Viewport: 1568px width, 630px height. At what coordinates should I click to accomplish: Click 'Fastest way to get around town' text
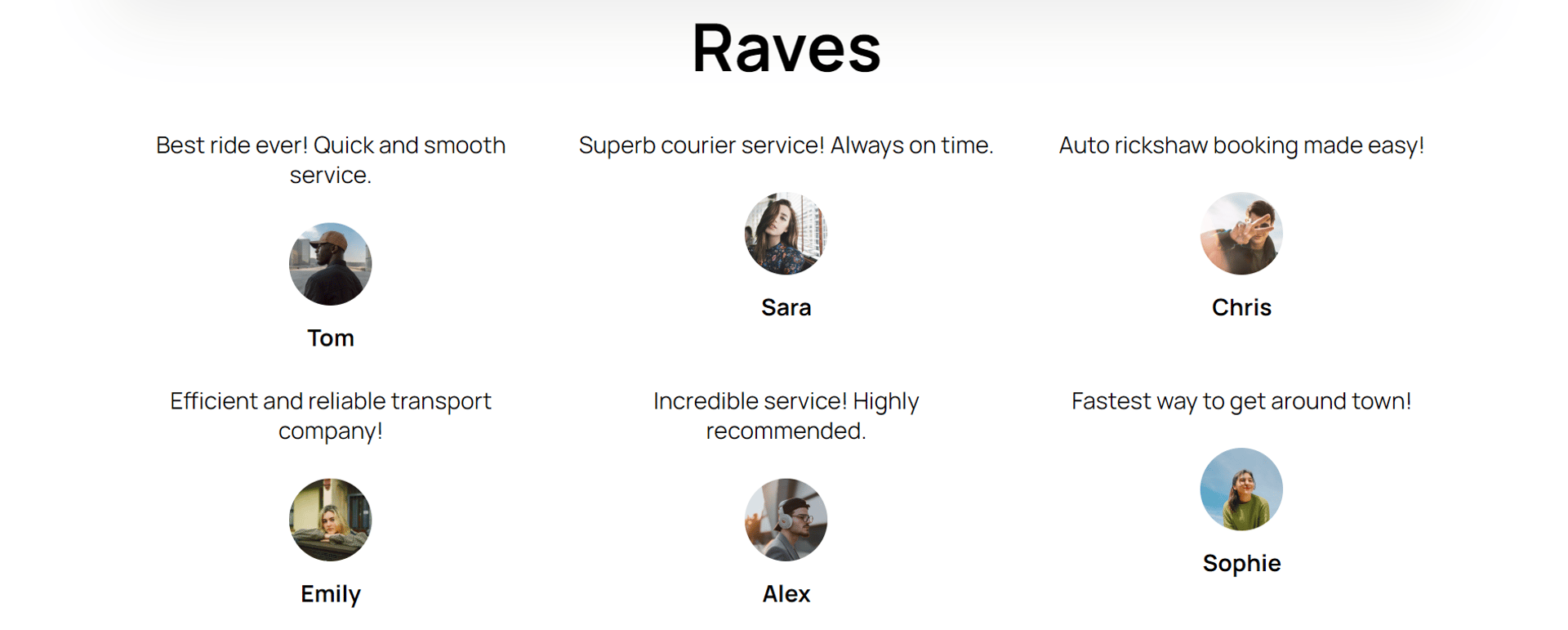1241,401
